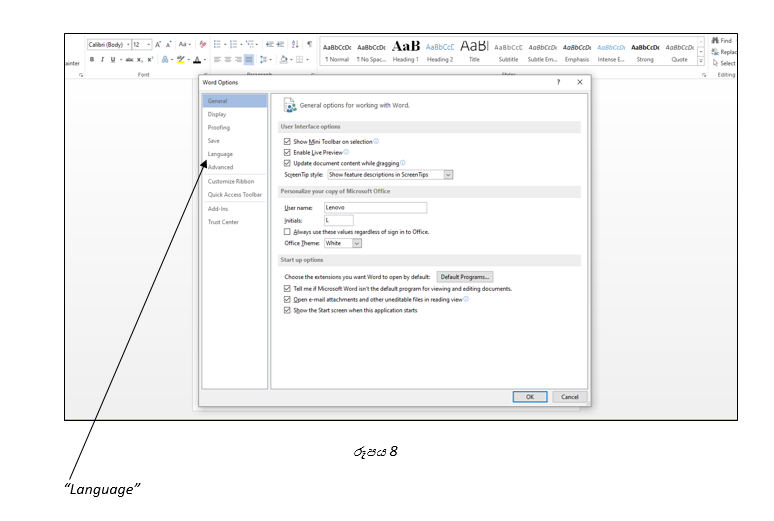Toggle the Show/Hide paragraph marks icon
774x521 pixels.
tap(310, 44)
